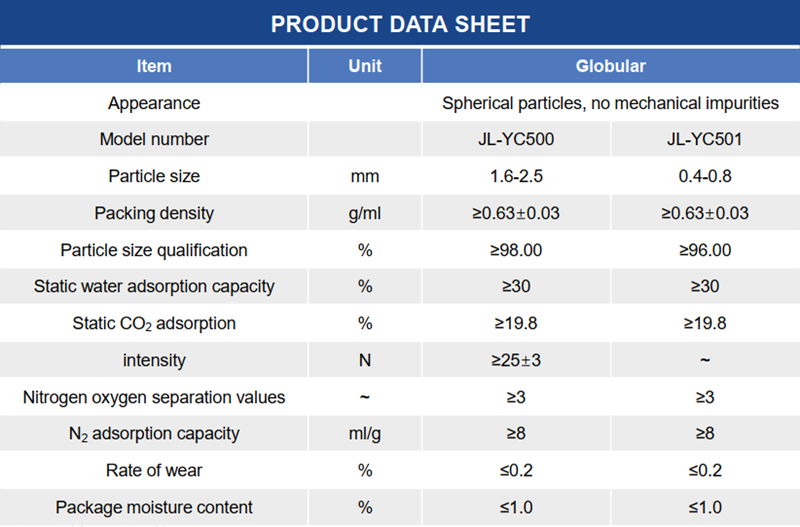Select the ≥98.00 qualification value
The height and width of the screenshot is (527, 800).
click(516, 250)
